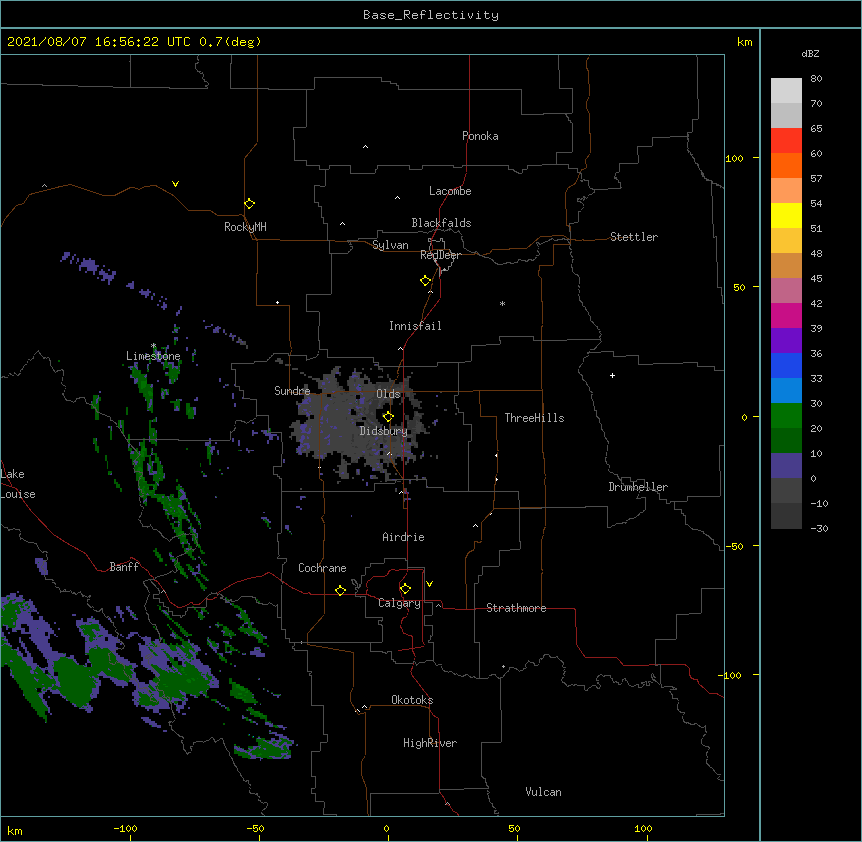Click the 0 tick on the bottom axis
The image size is (862, 842).
point(386,828)
